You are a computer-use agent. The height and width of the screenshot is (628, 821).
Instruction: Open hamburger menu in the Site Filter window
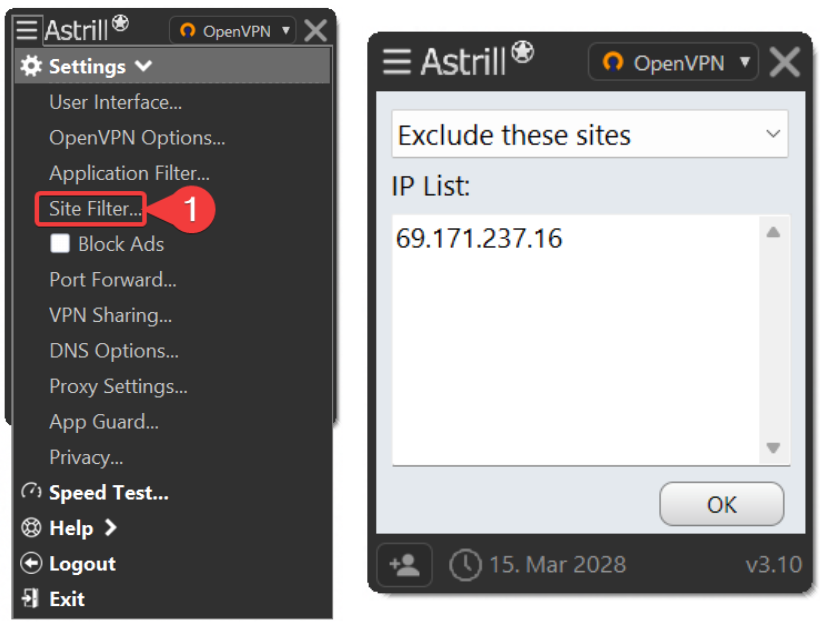(397, 62)
